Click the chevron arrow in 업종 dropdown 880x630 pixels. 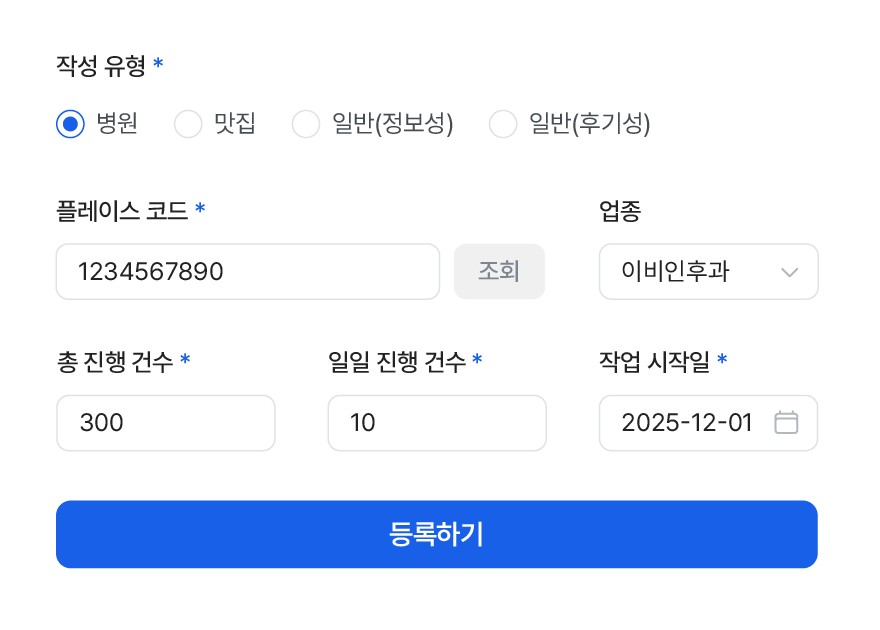click(789, 272)
